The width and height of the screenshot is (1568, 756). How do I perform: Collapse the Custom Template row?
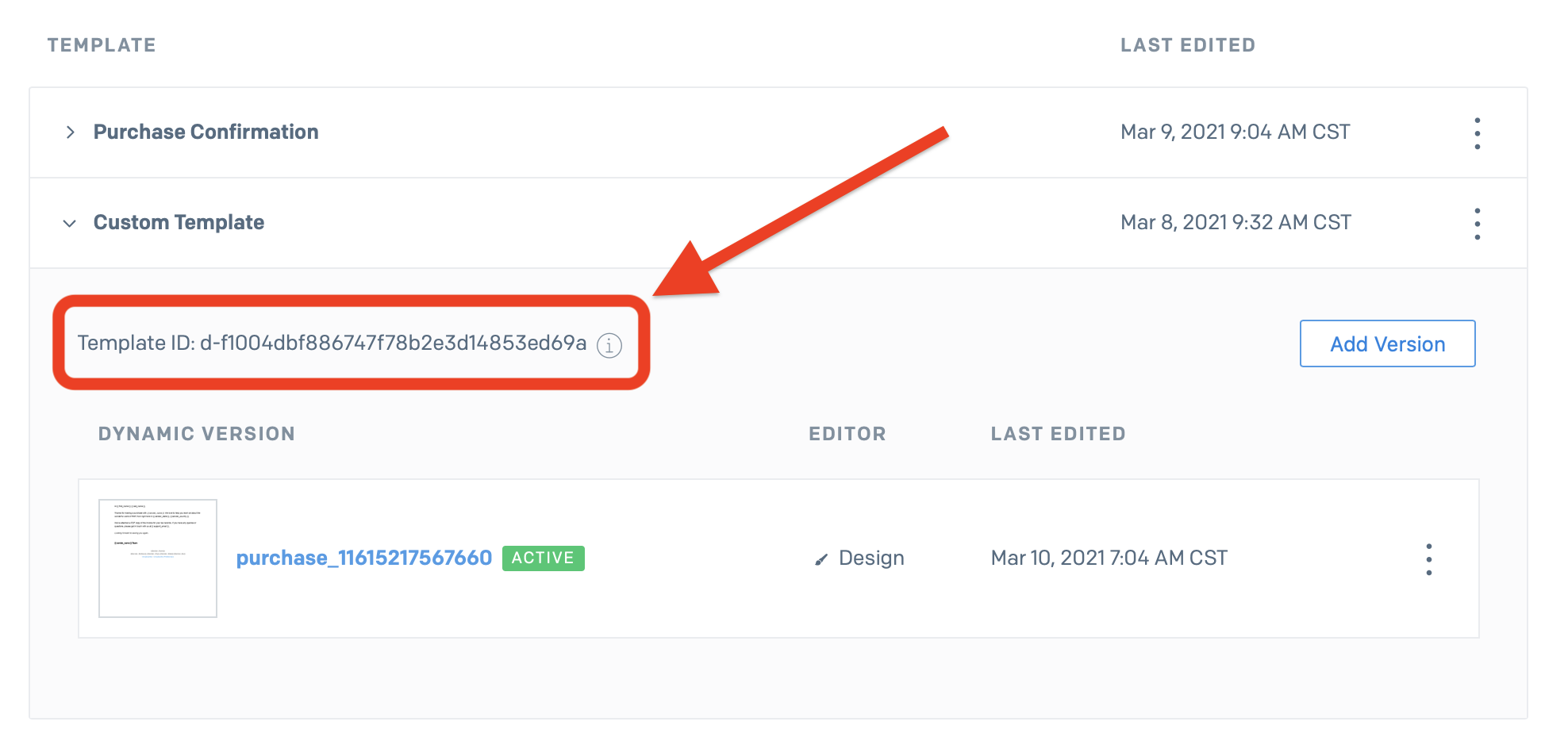coord(70,224)
